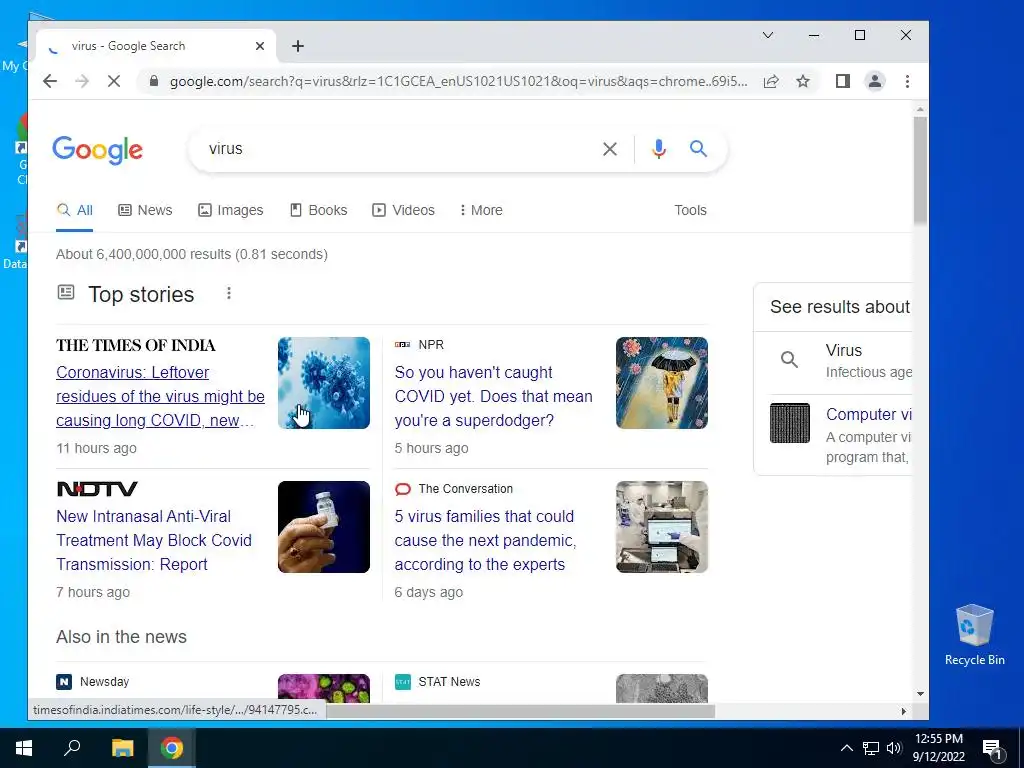Screen dimensions: 1024x768
Task: Click the lab laptop thumbnail
Action: pyautogui.click(x=662, y=527)
